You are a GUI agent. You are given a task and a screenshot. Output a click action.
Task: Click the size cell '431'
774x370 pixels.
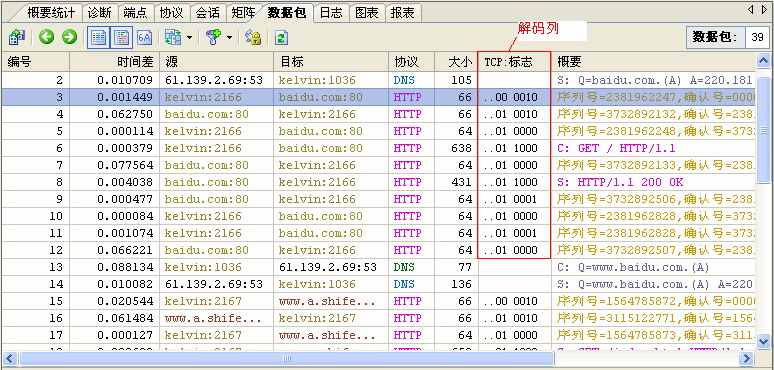(x=462, y=182)
